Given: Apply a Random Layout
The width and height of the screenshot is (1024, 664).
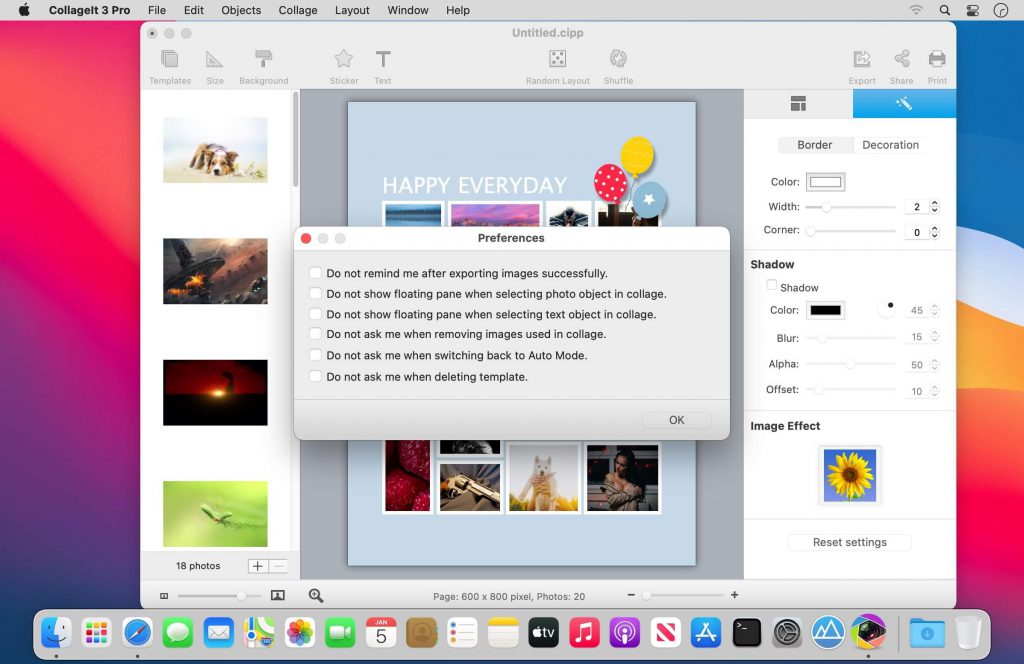Looking at the screenshot, I should pos(557,62).
